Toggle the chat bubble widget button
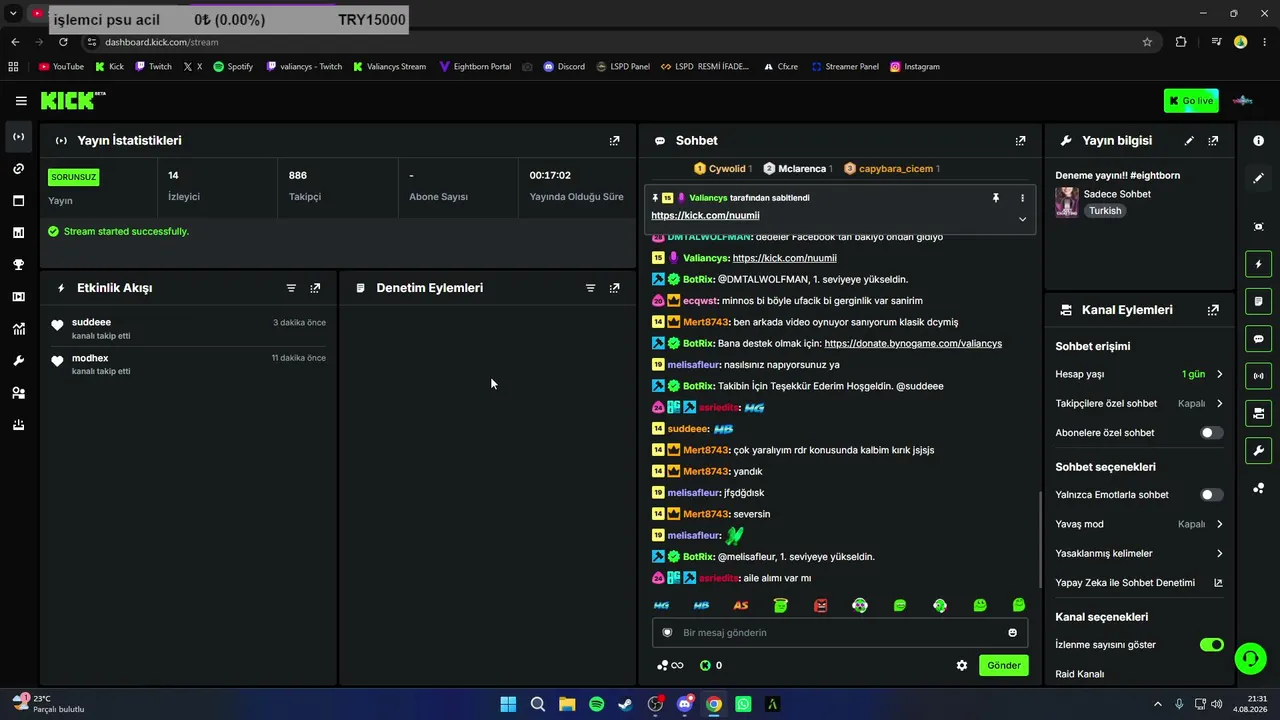 click(1258, 339)
